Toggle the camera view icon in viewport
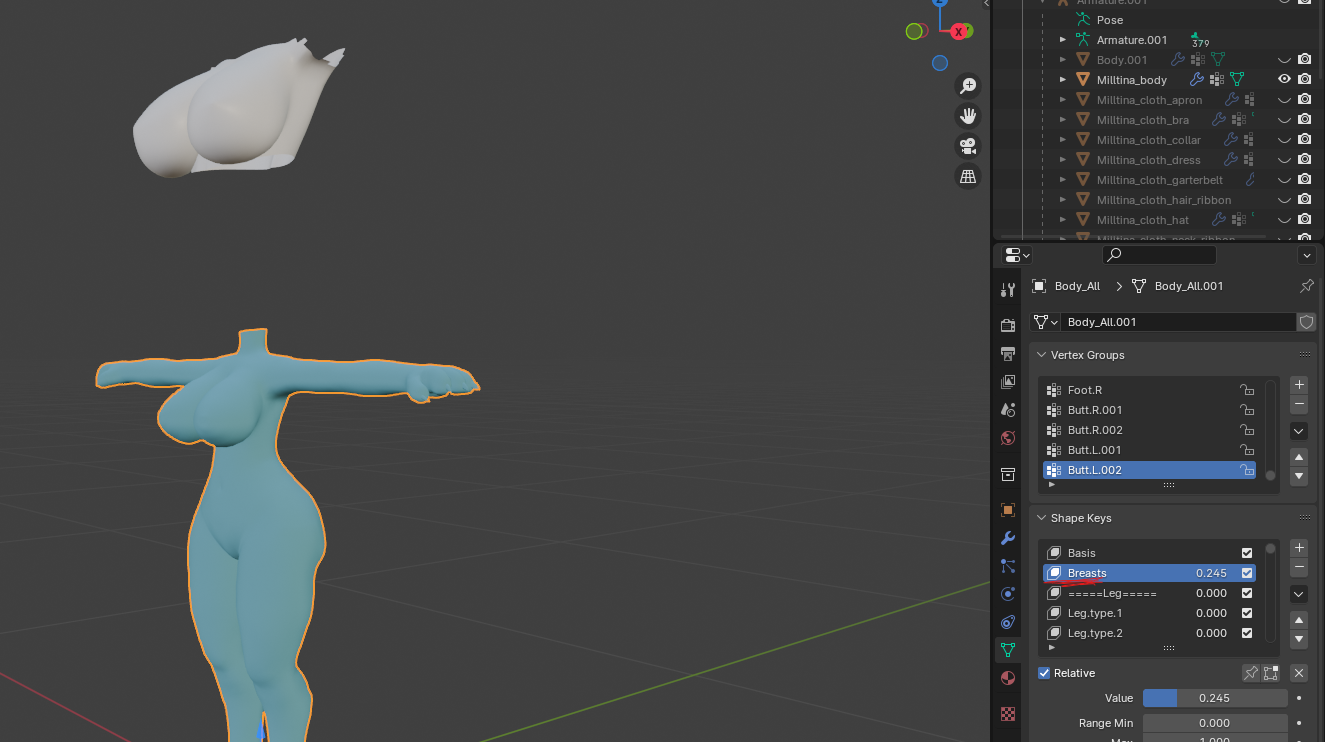1325x742 pixels. point(968,146)
